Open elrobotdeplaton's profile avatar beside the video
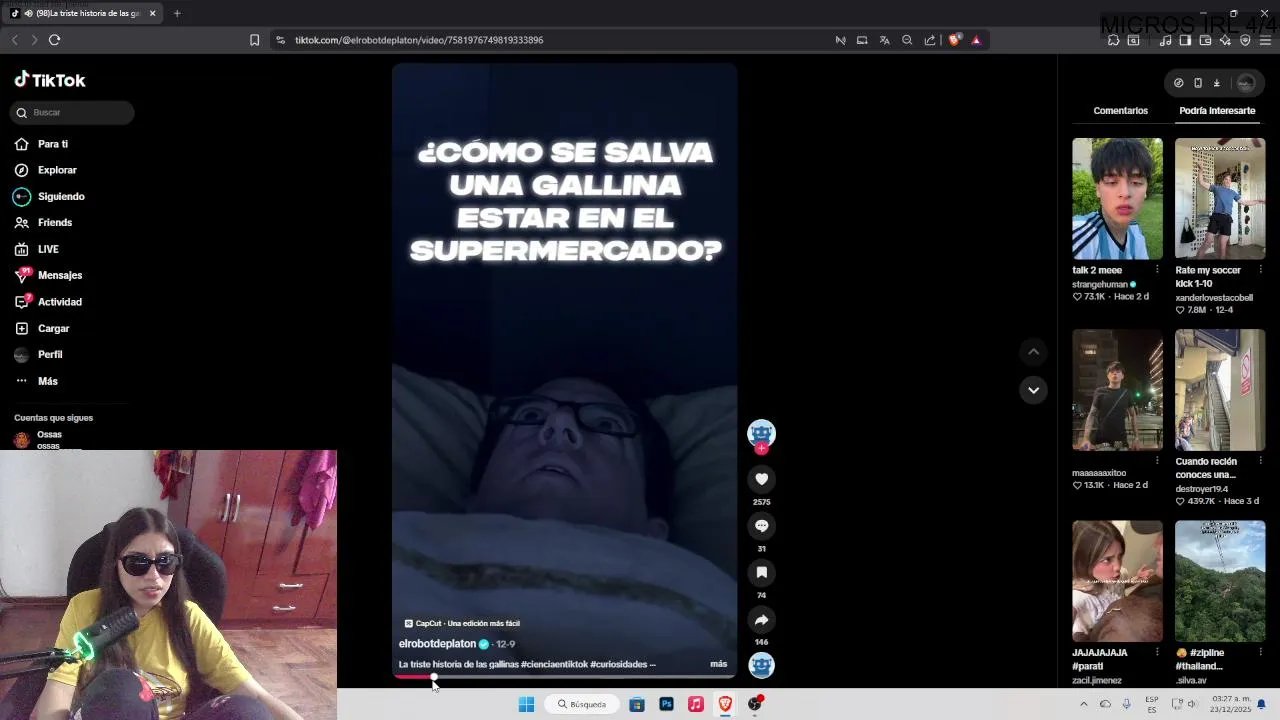 coord(762,432)
